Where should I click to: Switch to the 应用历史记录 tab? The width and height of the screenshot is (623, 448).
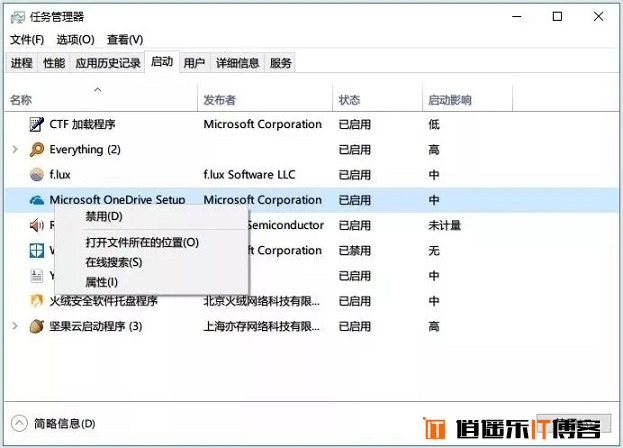click(x=108, y=63)
